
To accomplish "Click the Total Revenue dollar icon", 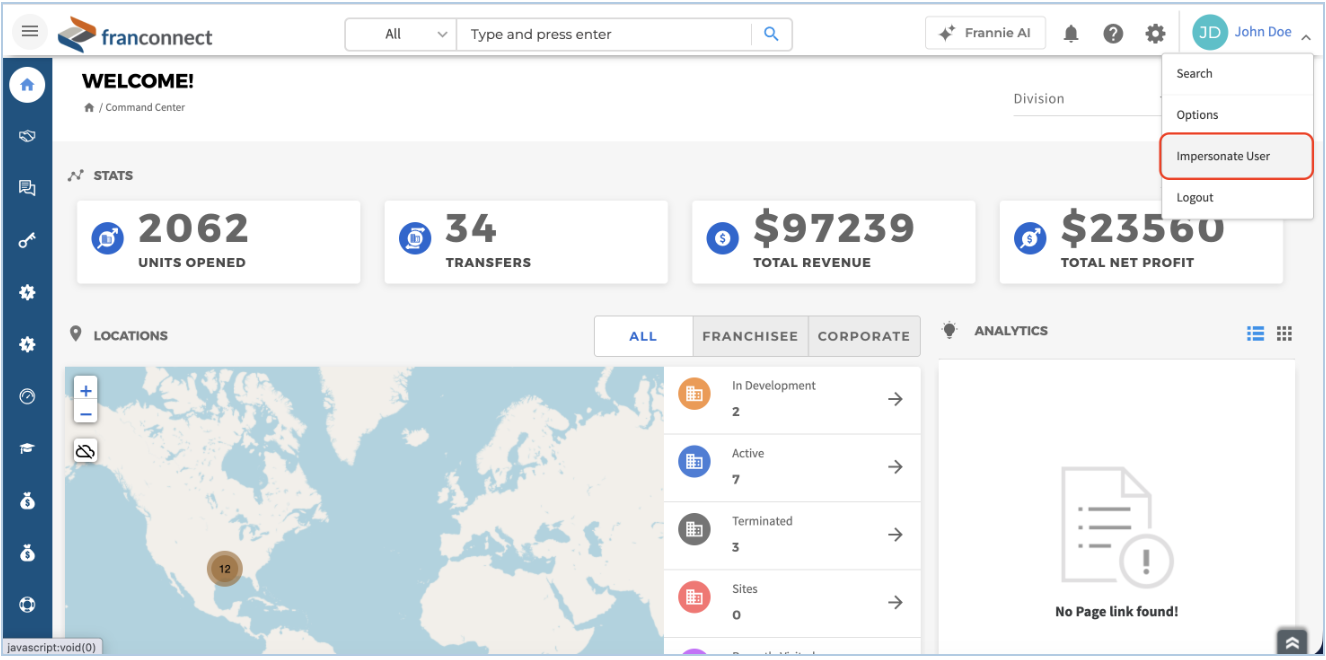I will [x=723, y=238].
